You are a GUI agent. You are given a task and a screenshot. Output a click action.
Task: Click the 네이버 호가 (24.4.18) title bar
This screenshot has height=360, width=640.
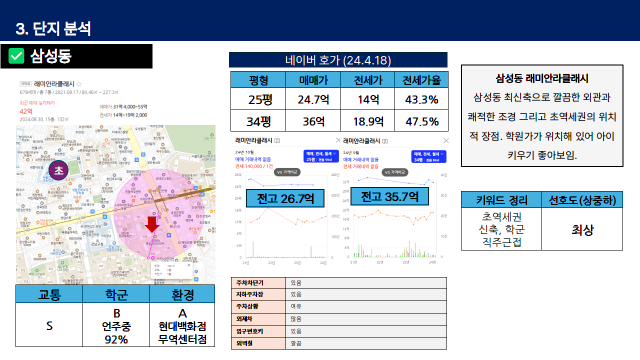click(338, 60)
